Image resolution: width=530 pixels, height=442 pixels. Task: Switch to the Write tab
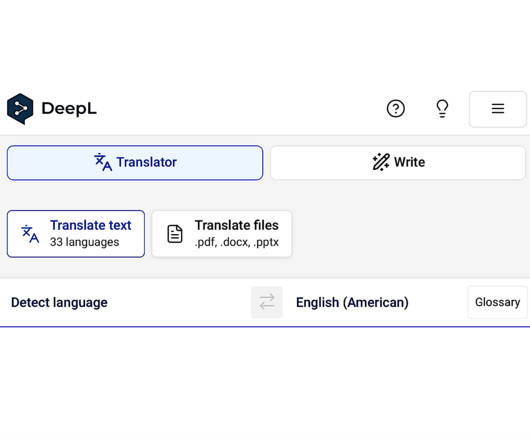(x=398, y=163)
